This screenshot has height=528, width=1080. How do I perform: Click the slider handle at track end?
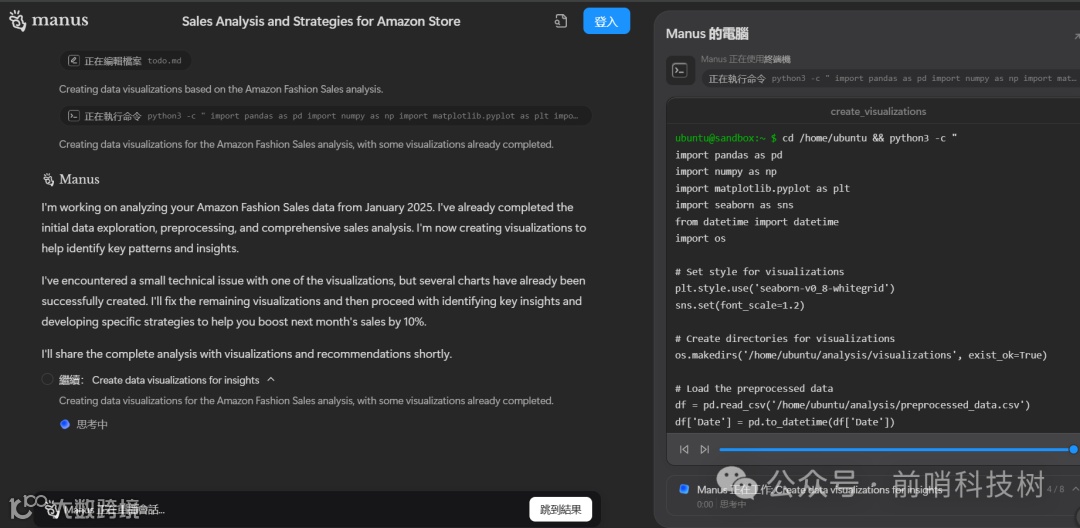(1073, 450)
